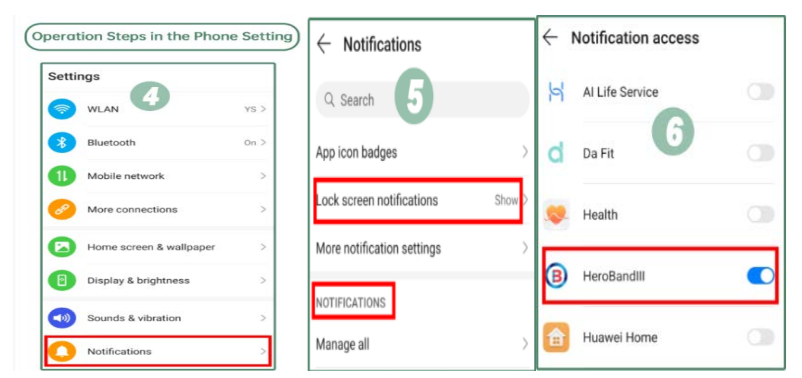
Task: Tap the Notifications bell icon
Action: point(61,351)
